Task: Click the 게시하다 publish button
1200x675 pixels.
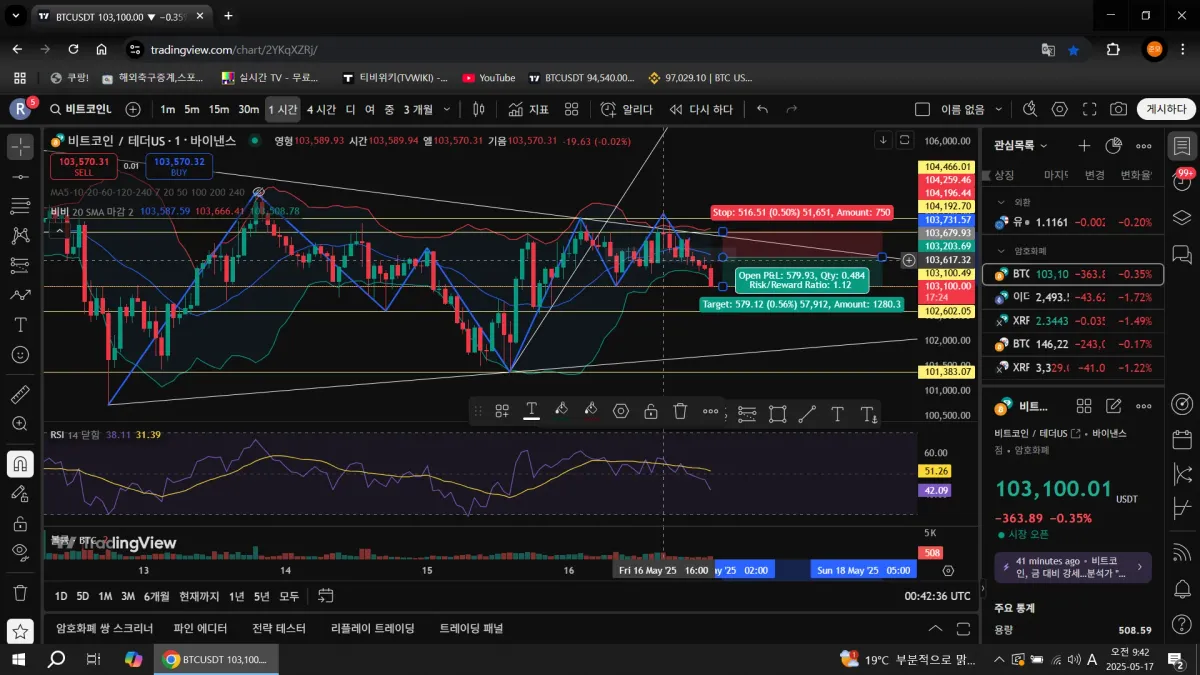Action: point(1166,109)
